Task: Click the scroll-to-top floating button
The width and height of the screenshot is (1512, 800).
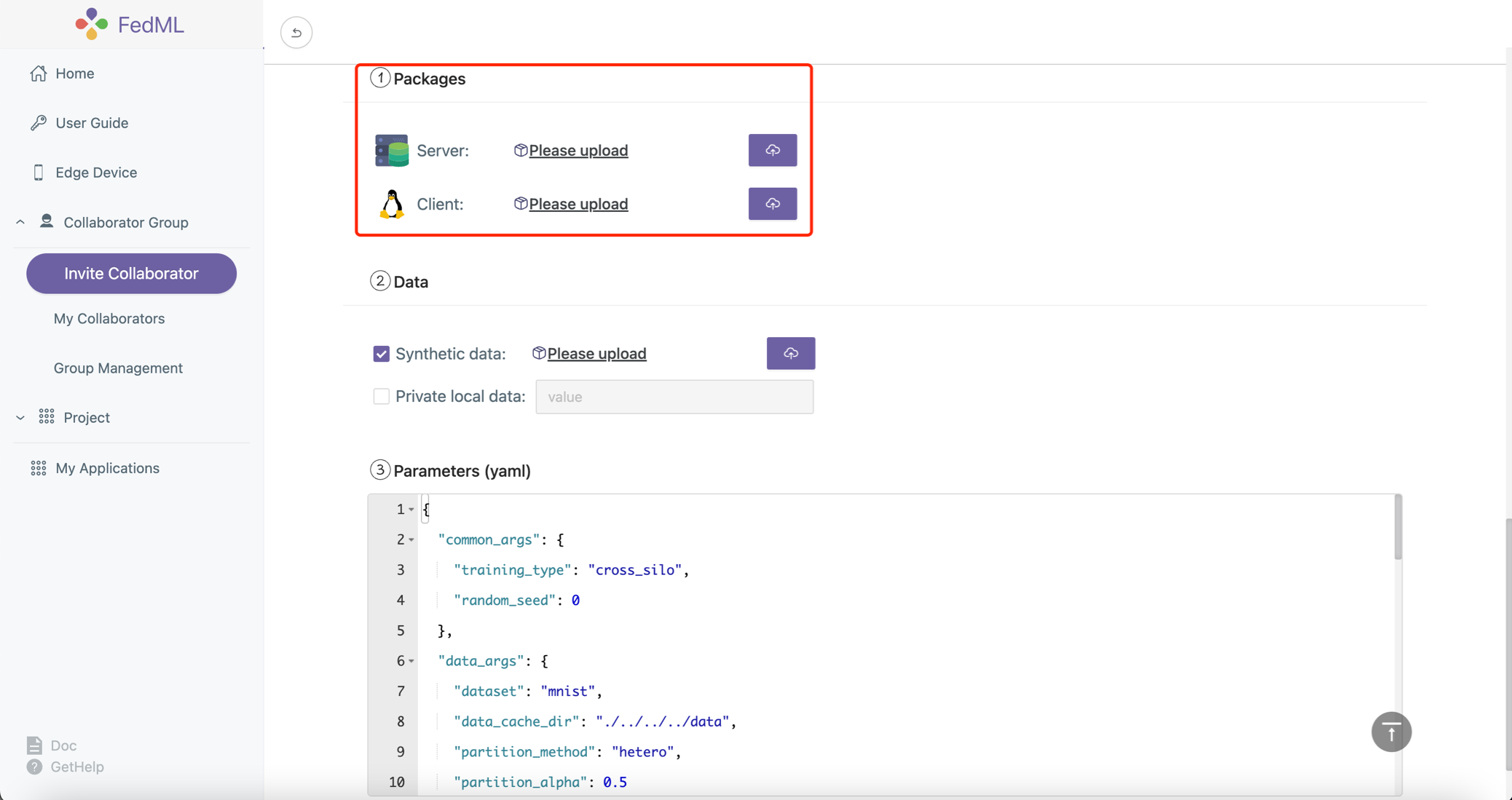Action: [x=1390, y=731]
